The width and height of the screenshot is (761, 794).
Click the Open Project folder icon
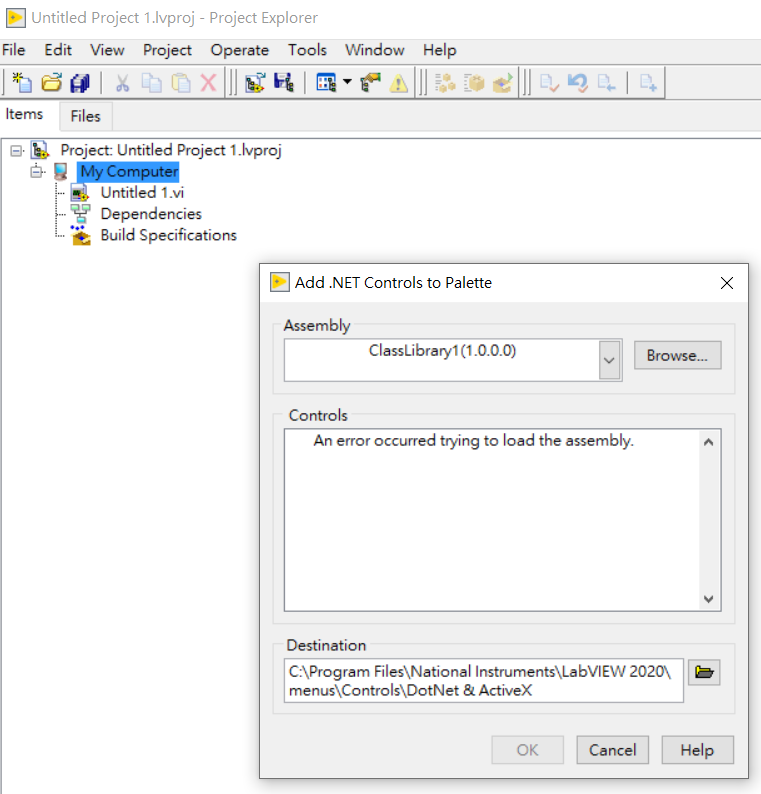(51, 83)
